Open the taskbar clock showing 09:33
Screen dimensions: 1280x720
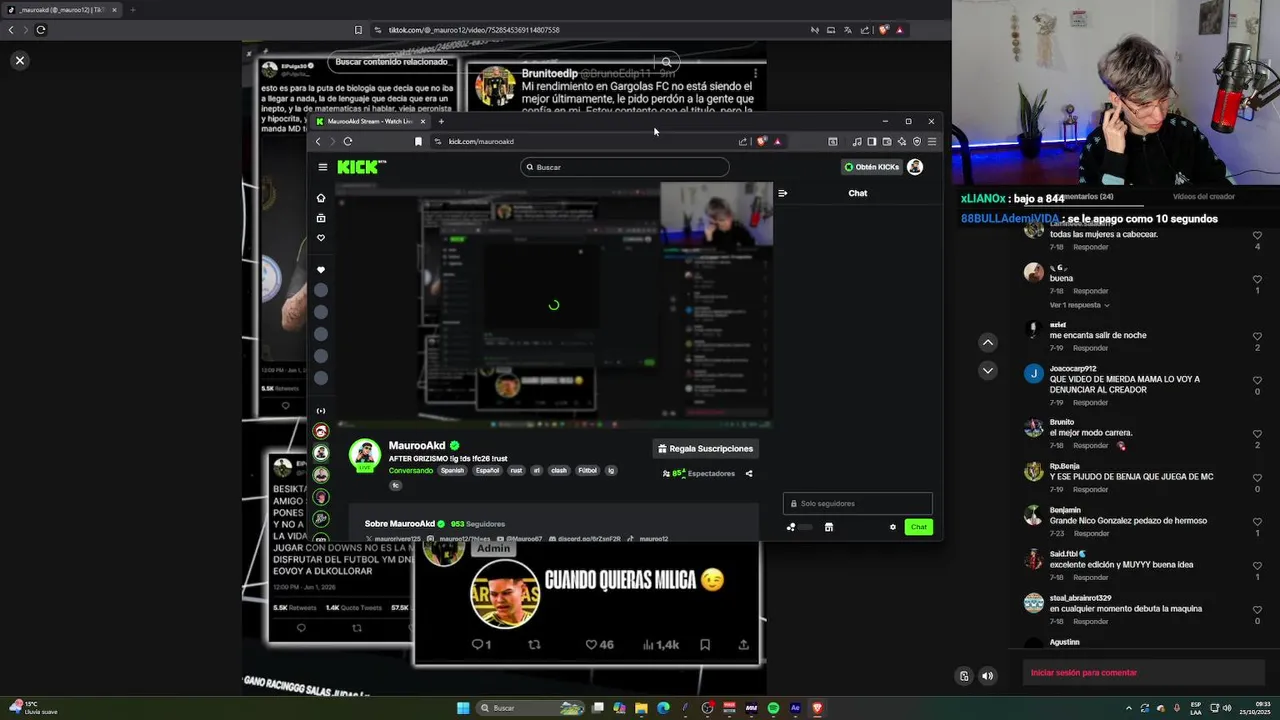click(1256, 708)
